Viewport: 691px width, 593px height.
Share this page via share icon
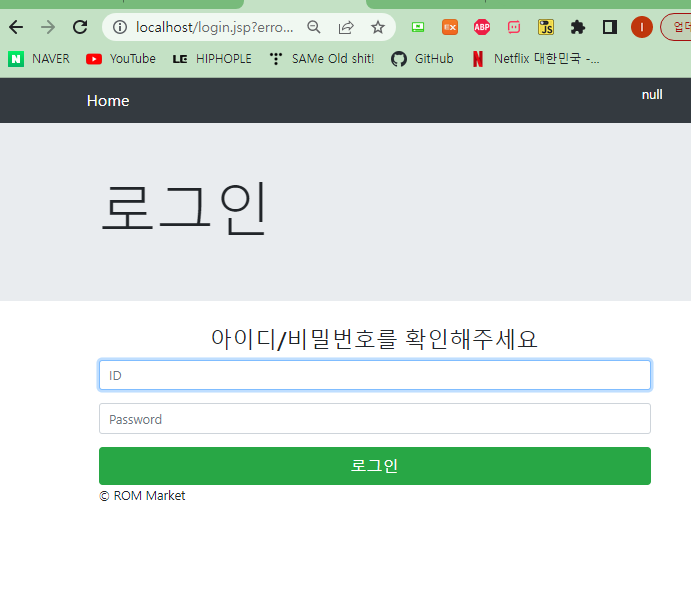click(346, 27)
